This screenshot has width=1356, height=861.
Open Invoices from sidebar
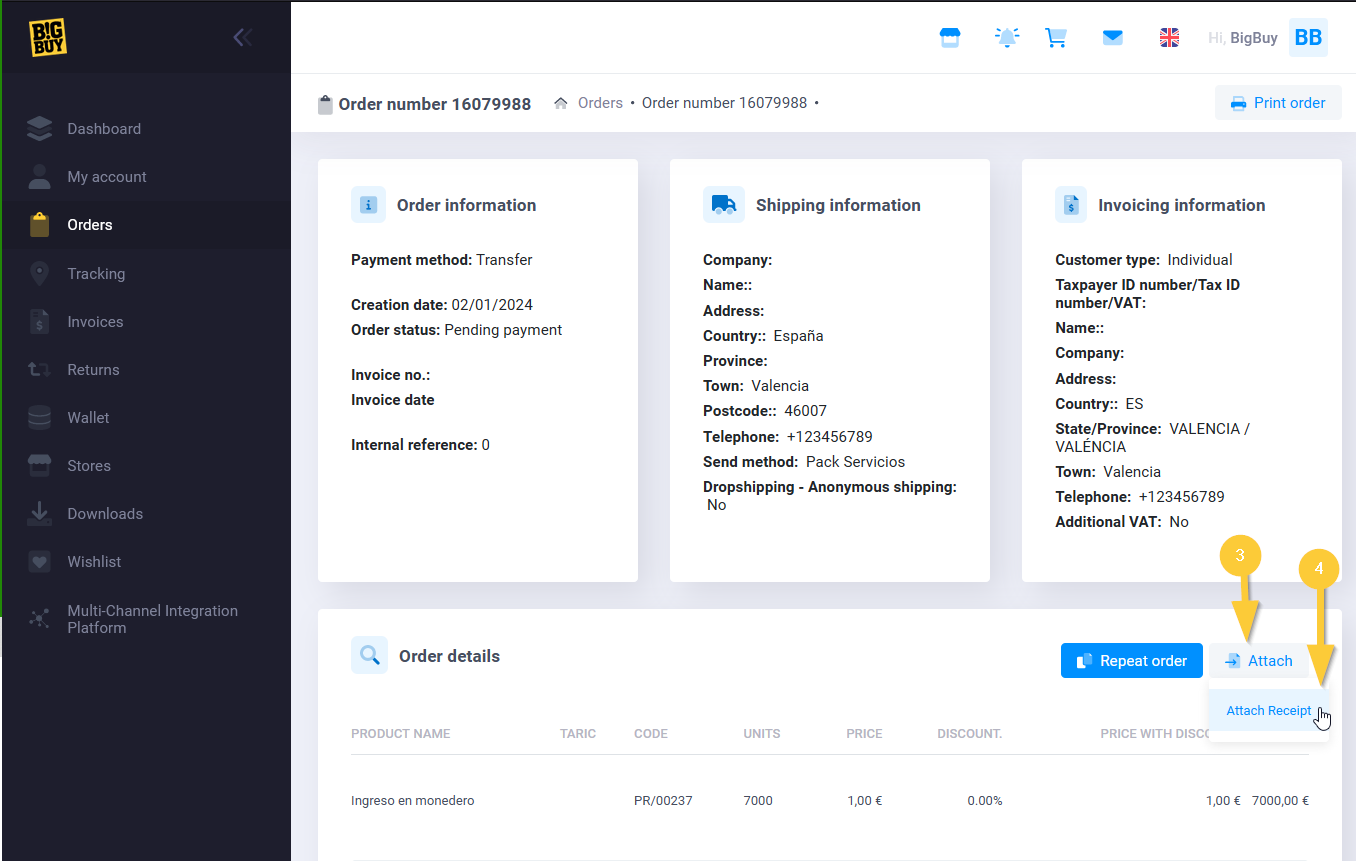[x=95, y=322]
